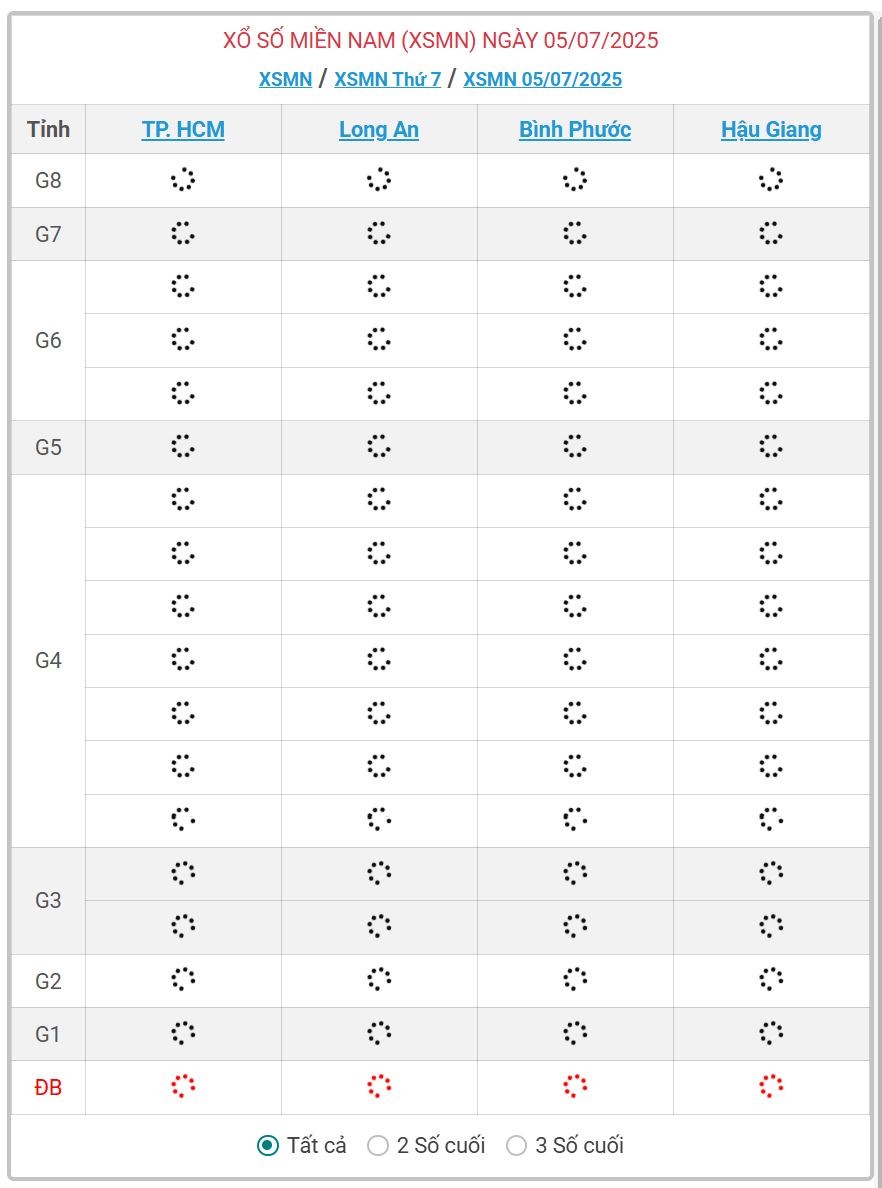882x1188 pixels.
Task: Click the red ĐB row label
Action: (48, 1088)
